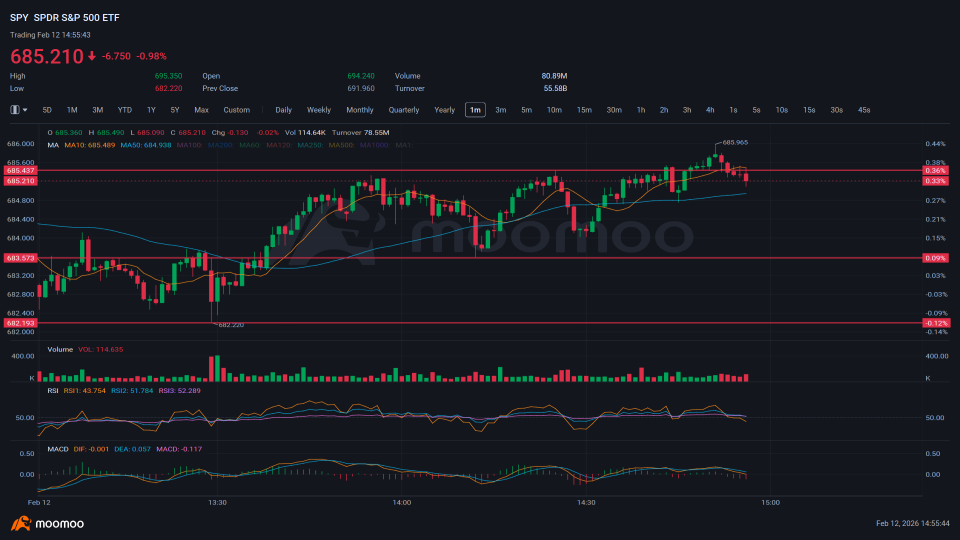The image size is (960, 540).
Task: Click the 685.437 red price line label
Action: 21,170
